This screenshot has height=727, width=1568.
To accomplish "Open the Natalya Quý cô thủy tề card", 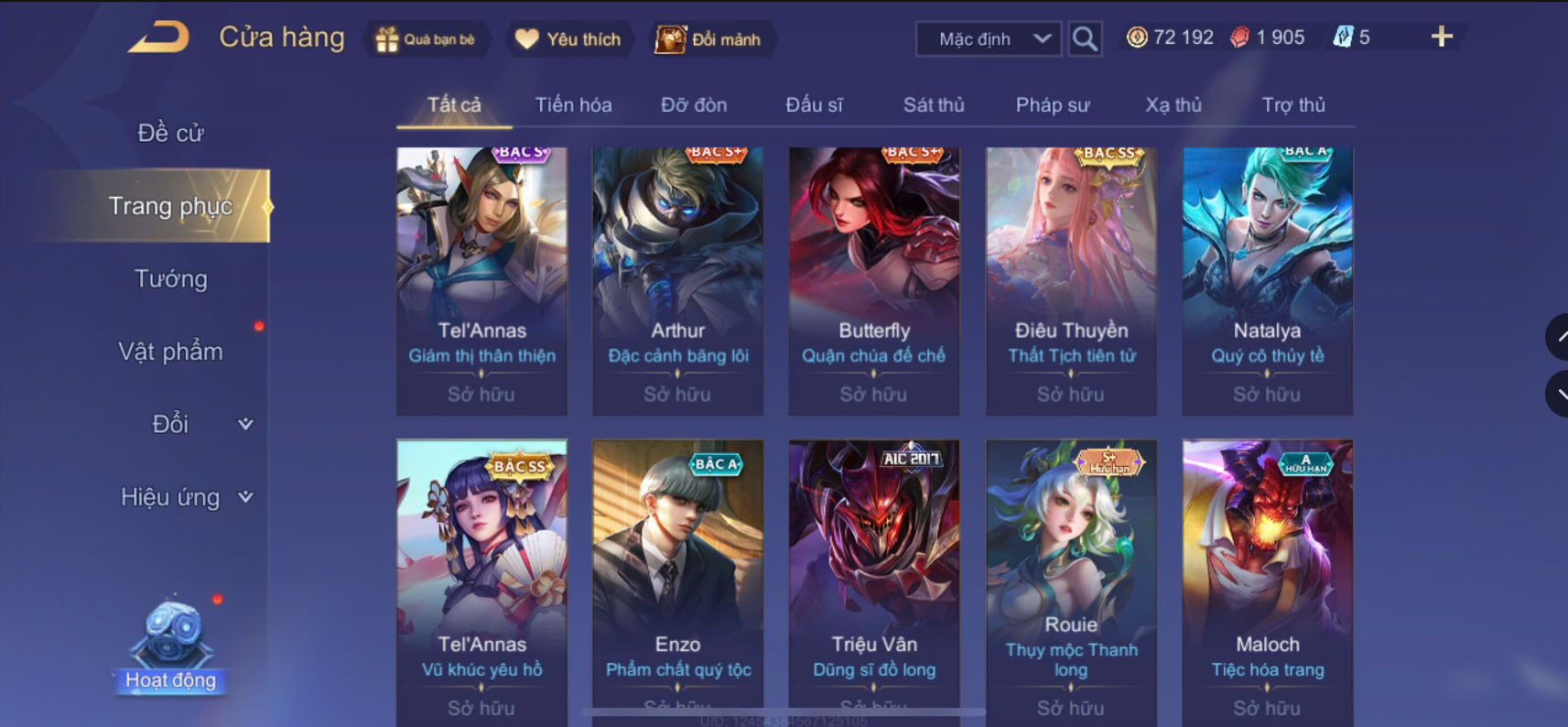I will [x=1268, y=281].
